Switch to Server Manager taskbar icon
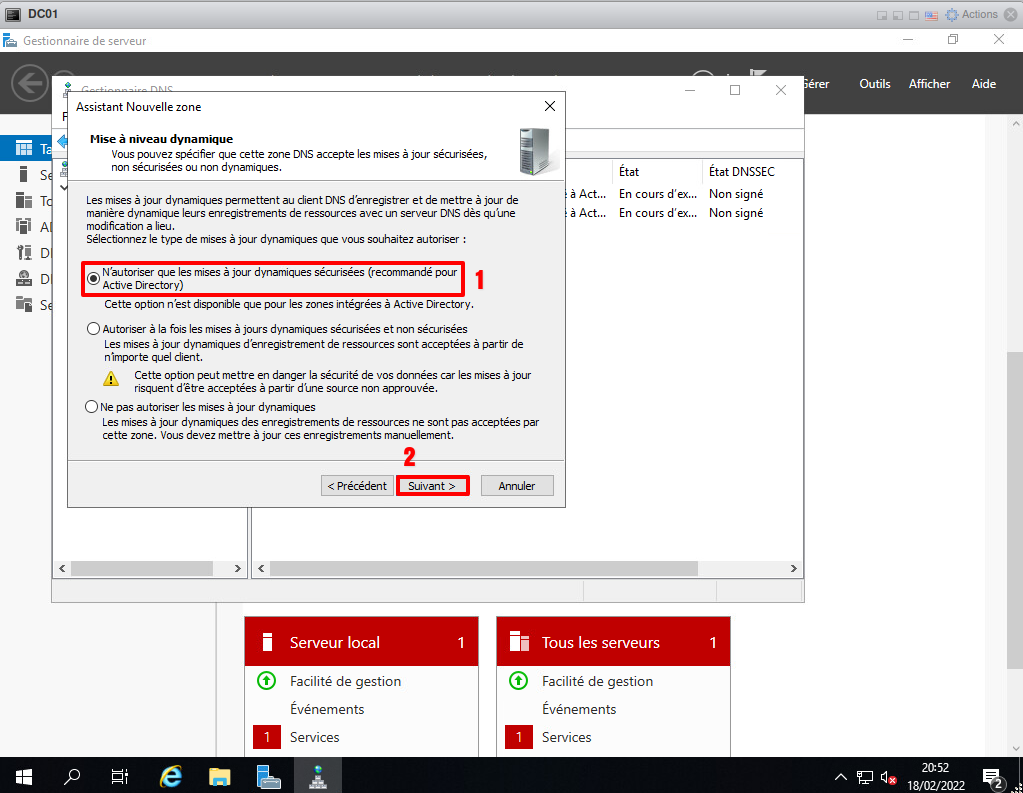 coord(268,776)
